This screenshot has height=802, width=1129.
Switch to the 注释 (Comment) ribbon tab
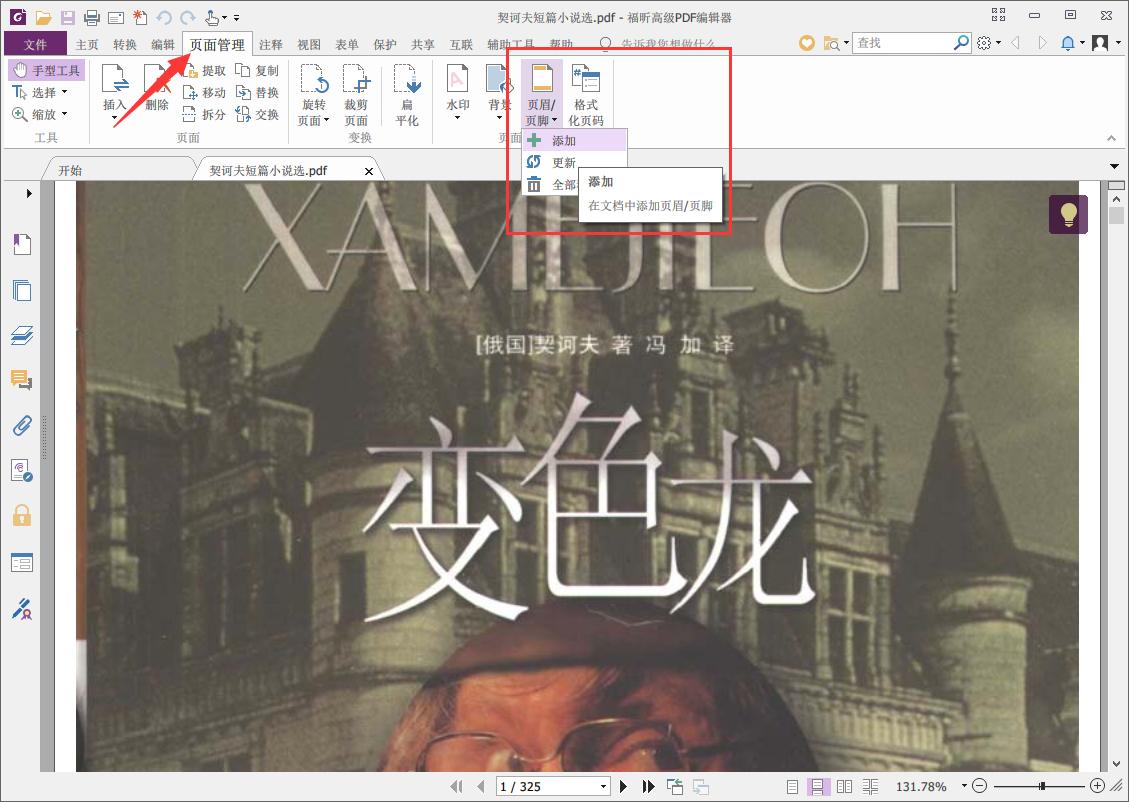[x=269, y=44]
